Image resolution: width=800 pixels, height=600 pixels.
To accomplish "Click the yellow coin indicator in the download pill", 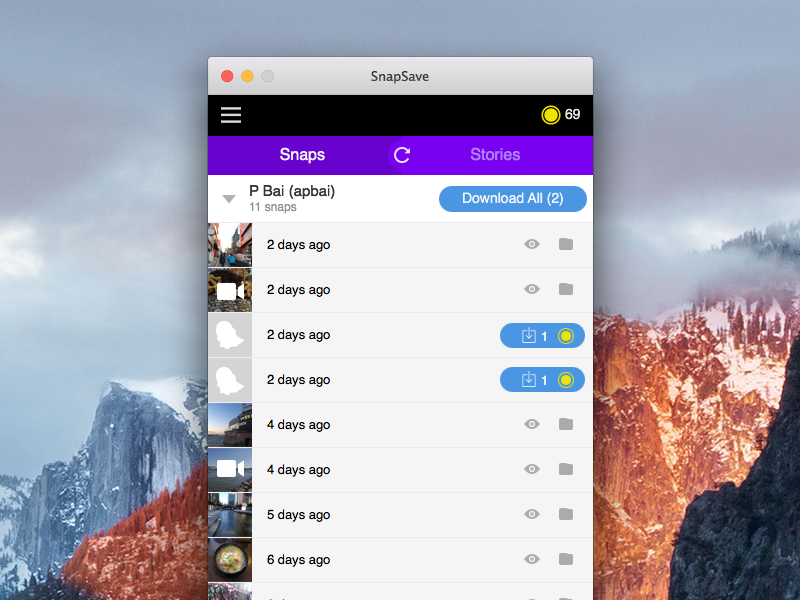I will click(x=566, y=335).
